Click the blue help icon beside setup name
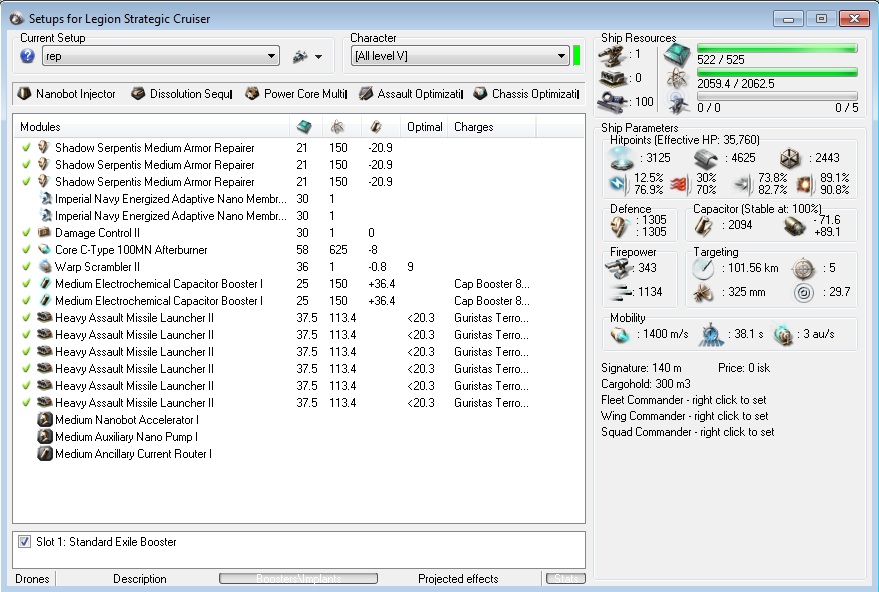 click(27, 57)
